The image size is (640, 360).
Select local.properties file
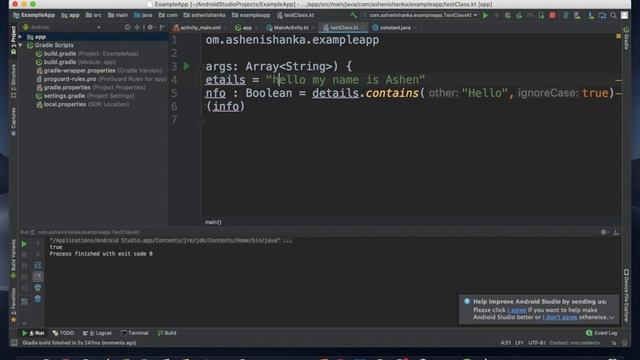click(x=83, y=104)
